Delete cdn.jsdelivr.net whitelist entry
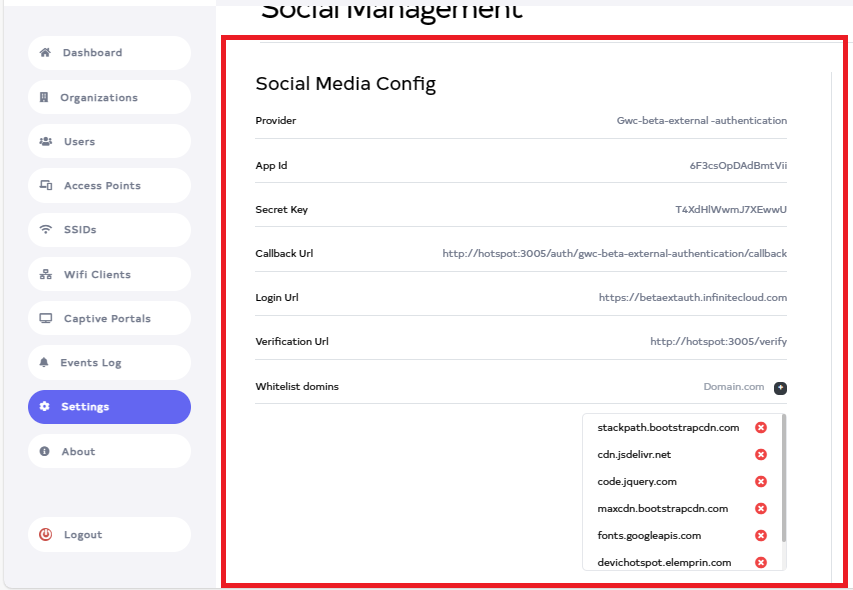 click(x=760, y=455)
